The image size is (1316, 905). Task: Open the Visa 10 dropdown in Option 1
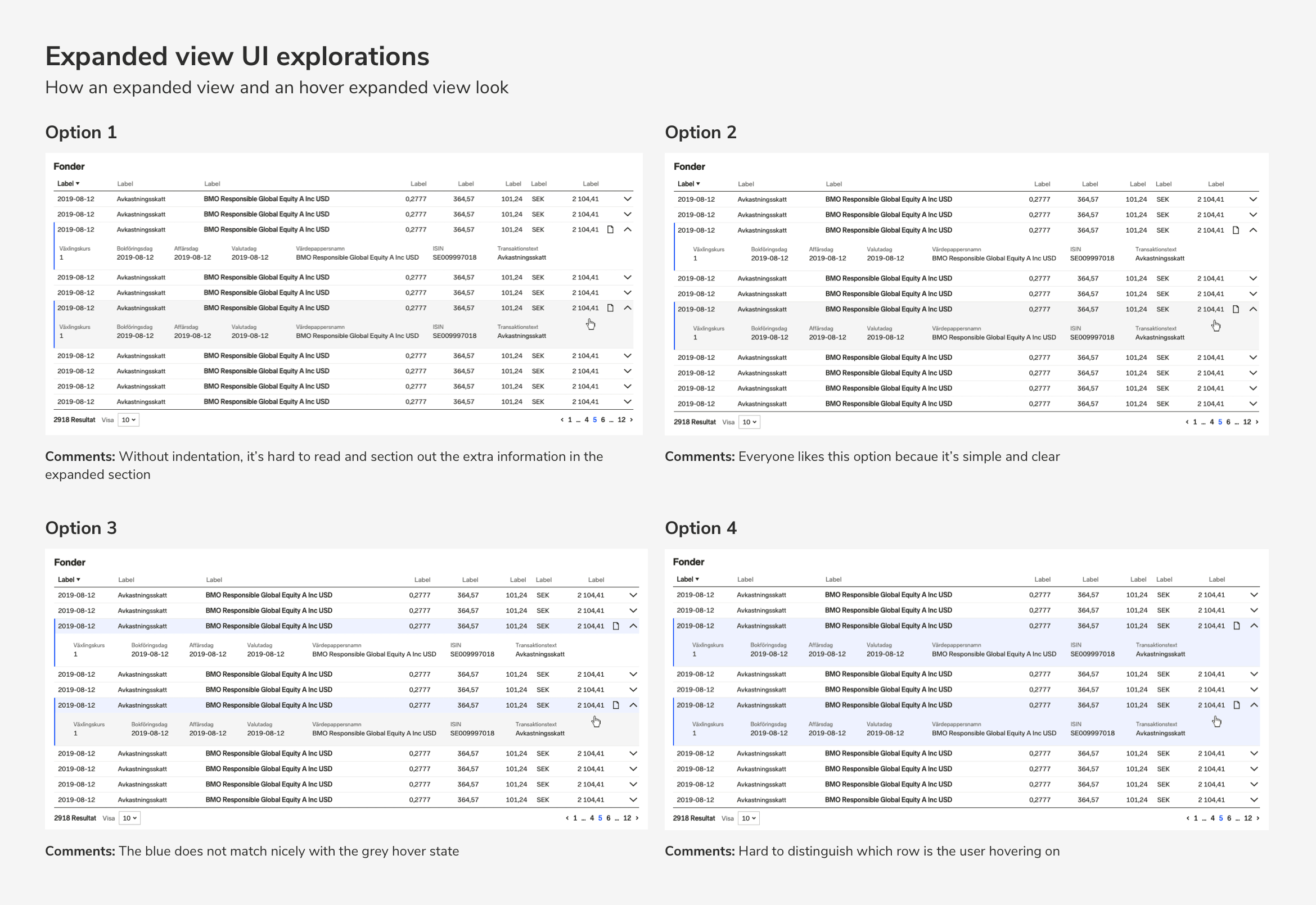pos(128,420)
